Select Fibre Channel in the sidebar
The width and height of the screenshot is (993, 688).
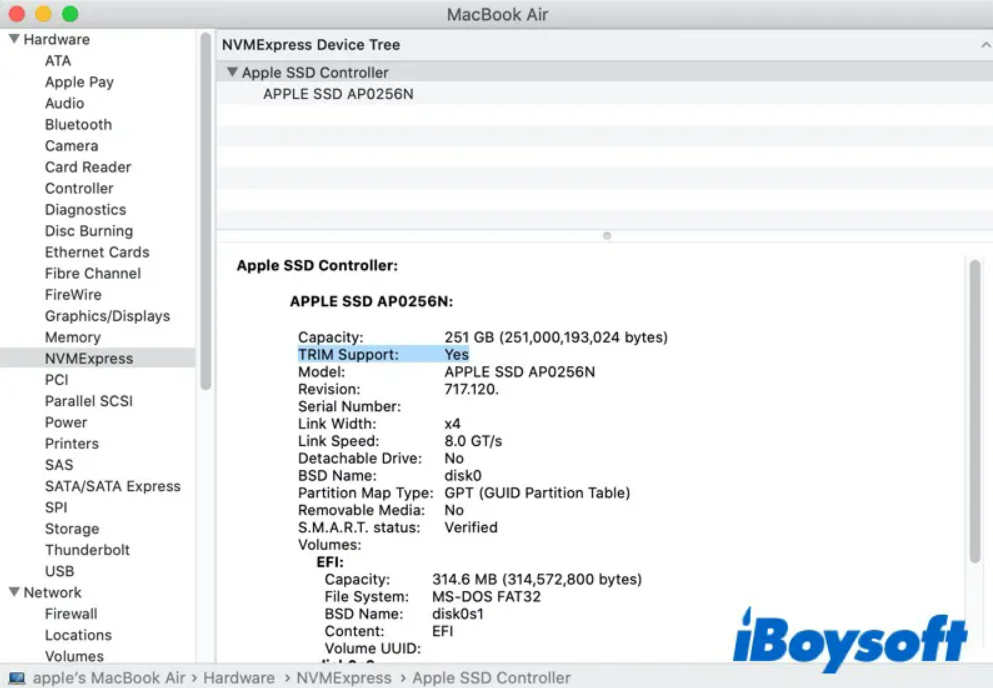click(92, 274)
